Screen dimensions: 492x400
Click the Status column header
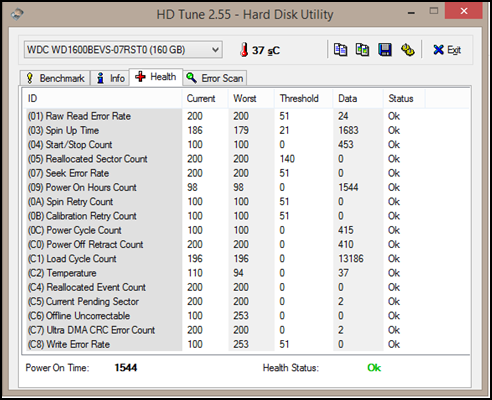click(x=404, y=99)
